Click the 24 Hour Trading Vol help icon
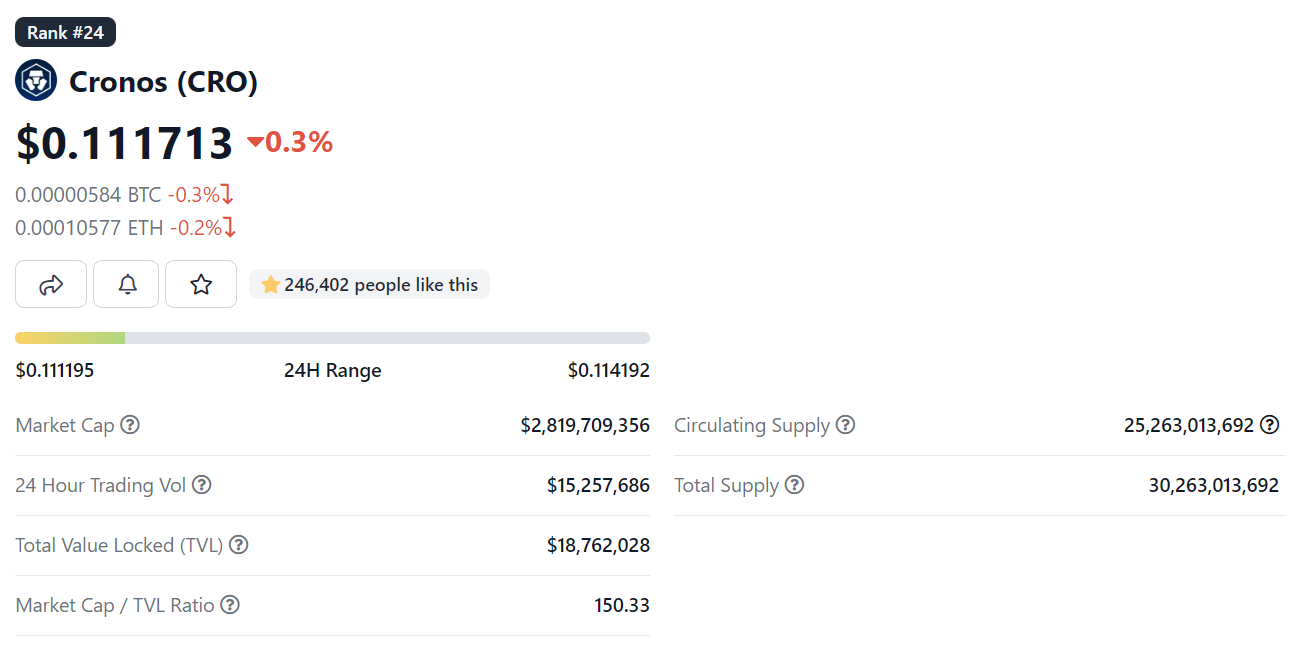Viewport: 1300px width, 652px height. pos(202,485)
